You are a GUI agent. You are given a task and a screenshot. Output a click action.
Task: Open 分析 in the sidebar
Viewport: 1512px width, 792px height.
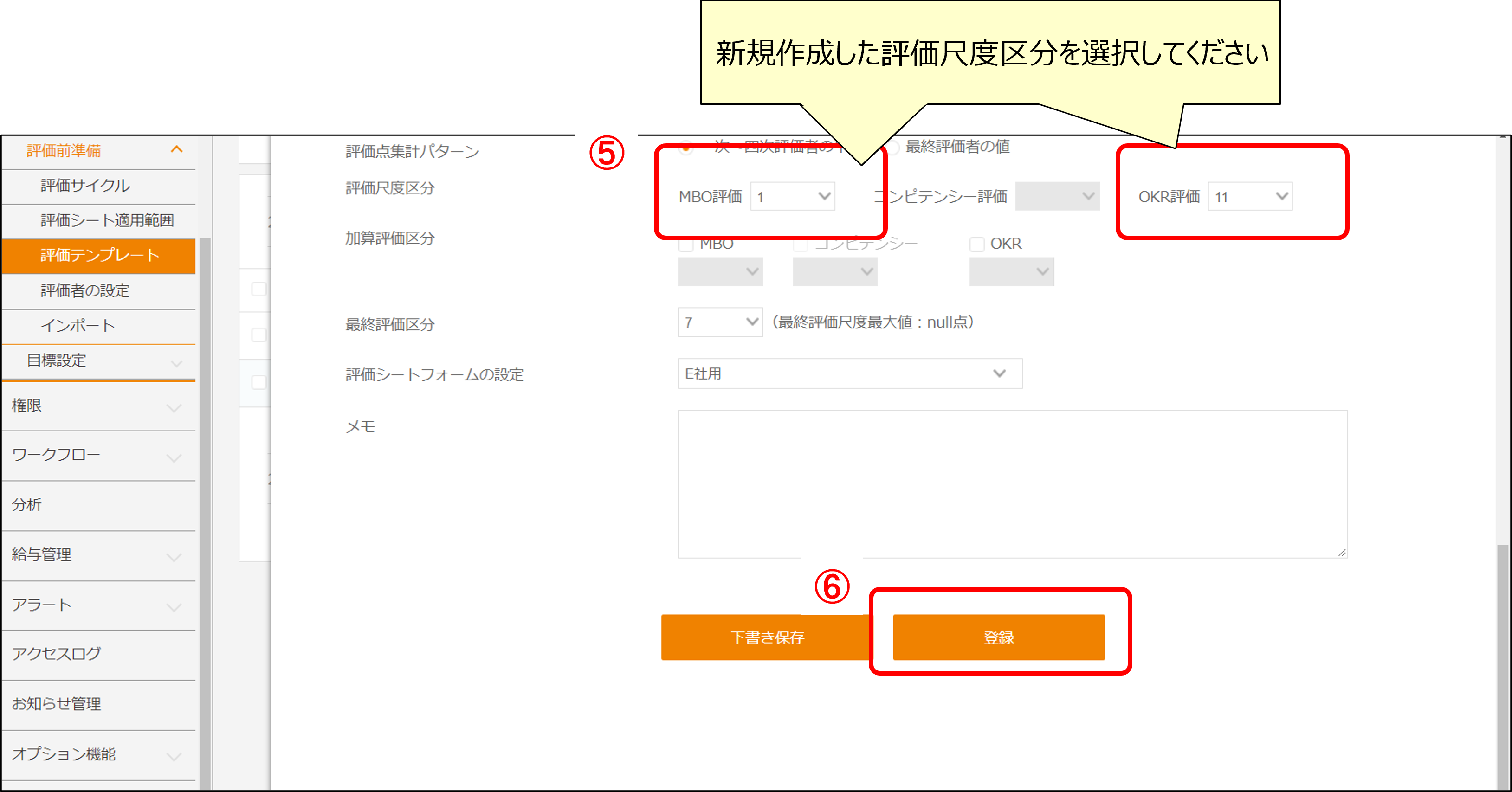98,505
